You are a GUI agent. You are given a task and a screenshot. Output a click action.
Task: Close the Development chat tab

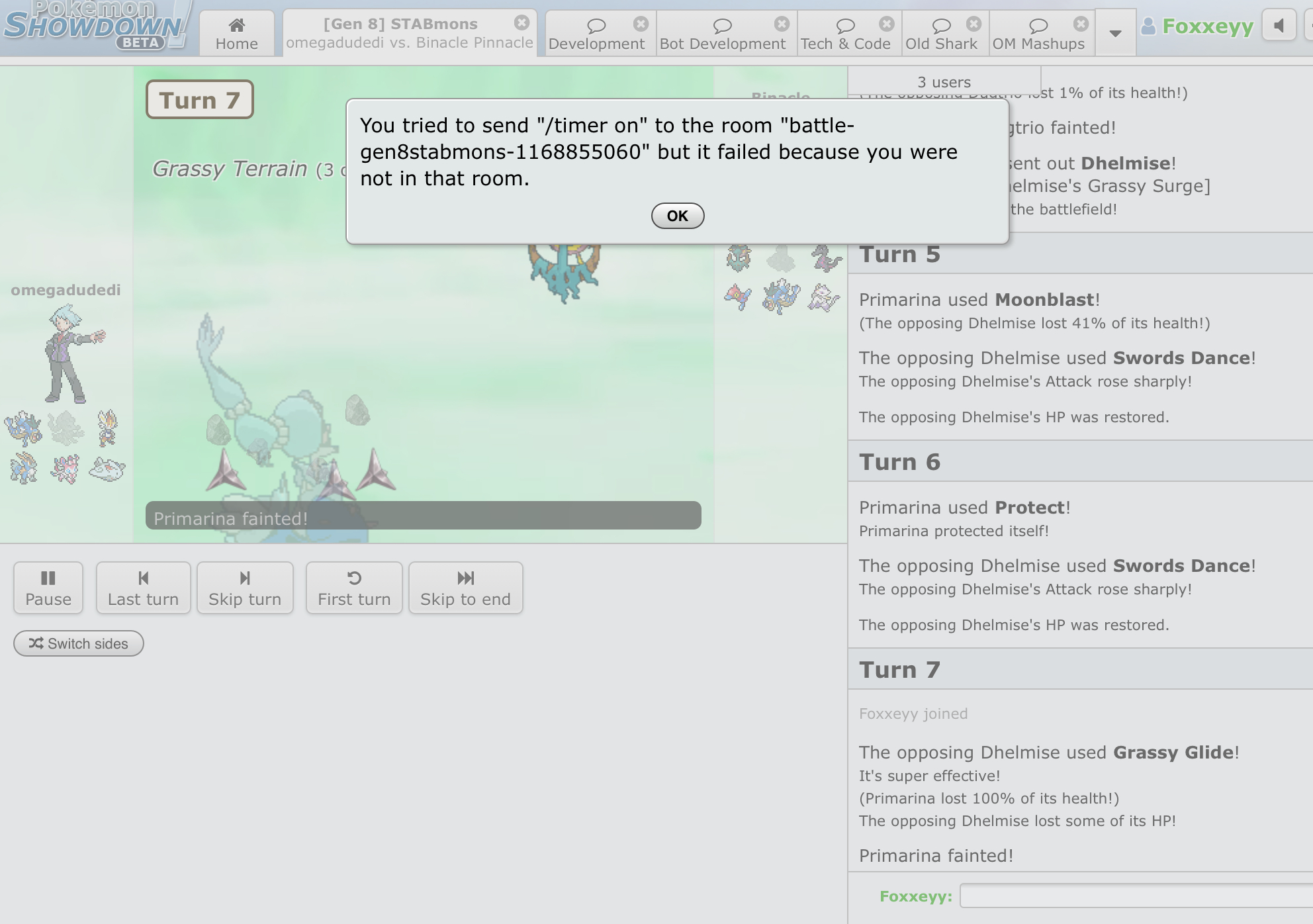click(x=640, y=24)
